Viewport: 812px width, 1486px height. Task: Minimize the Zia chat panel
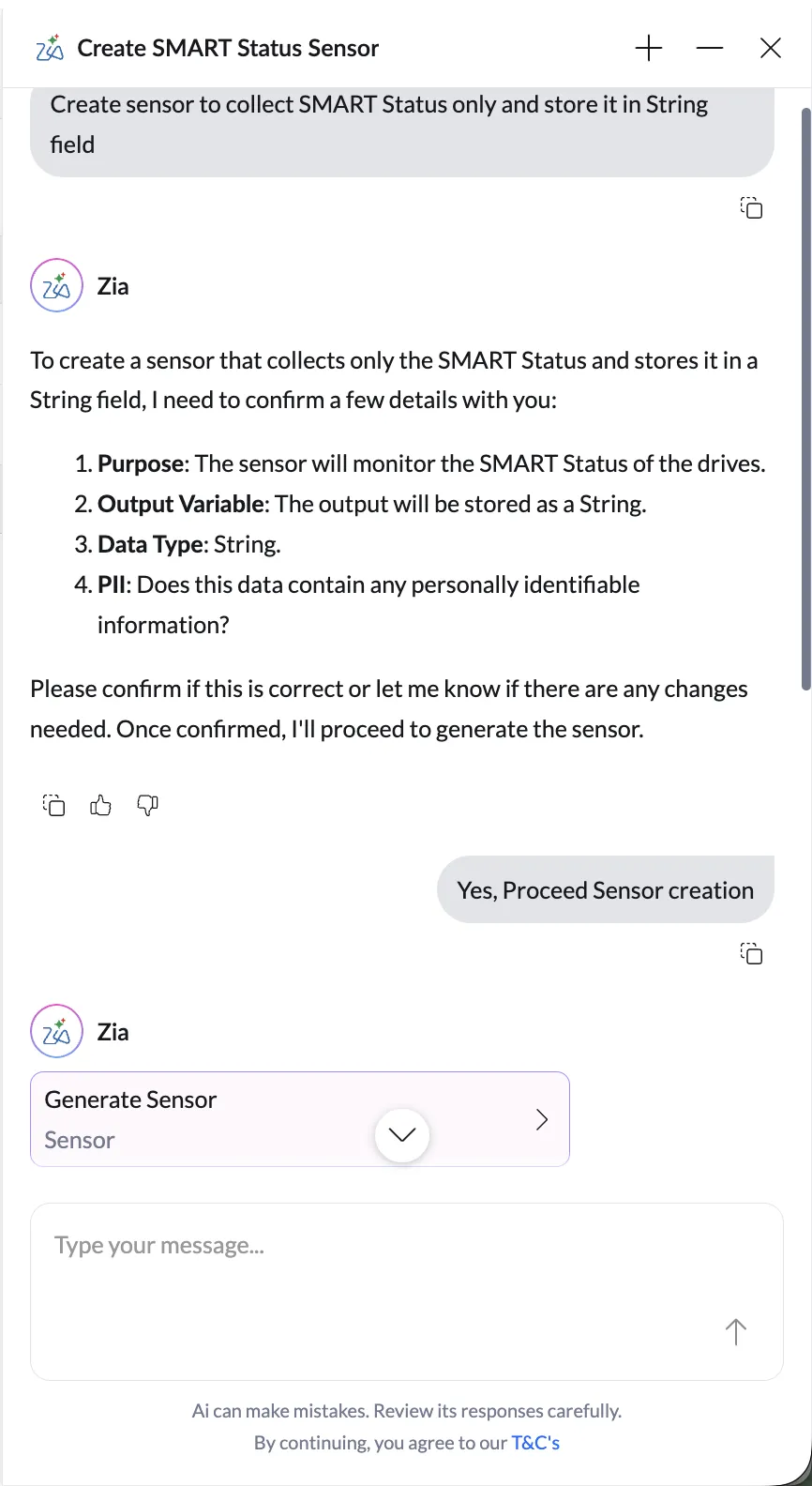pos(710,48)
